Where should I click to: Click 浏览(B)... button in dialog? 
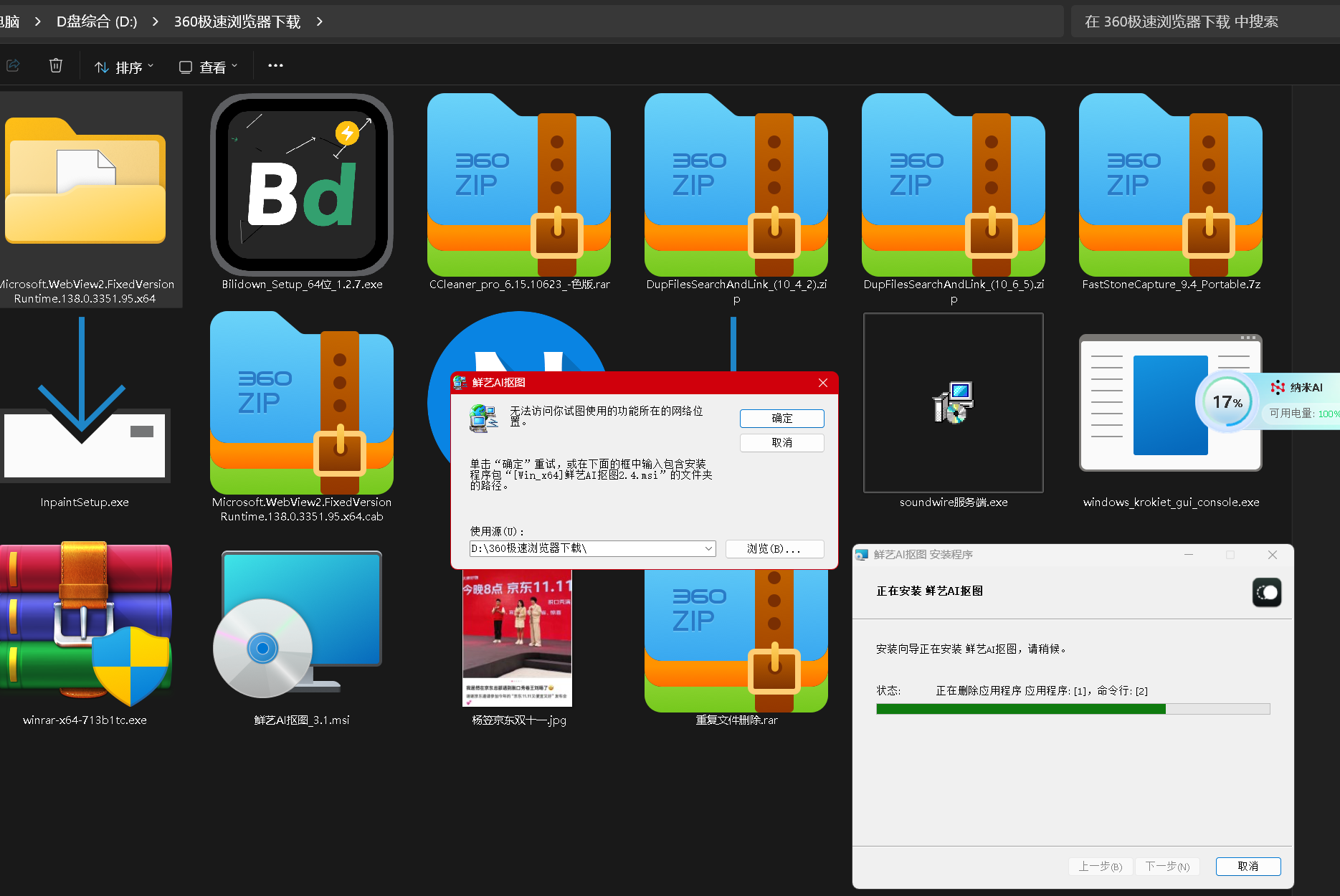pyautogui.click(x=774, y=549)
